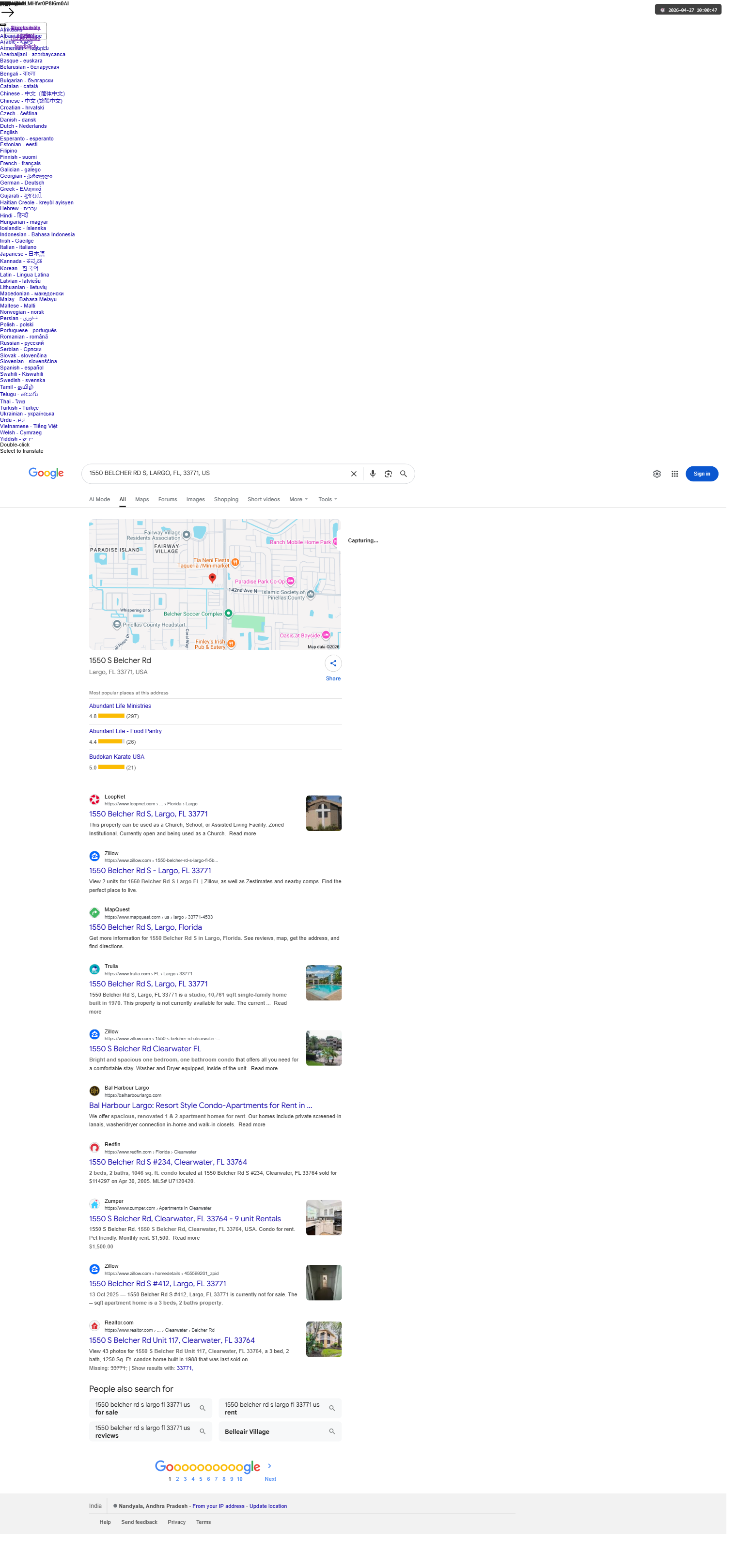Start voice search with the microphone icon
Image resolution: width=735 pixels, height=1568 pixels.
tap(373, 474)
